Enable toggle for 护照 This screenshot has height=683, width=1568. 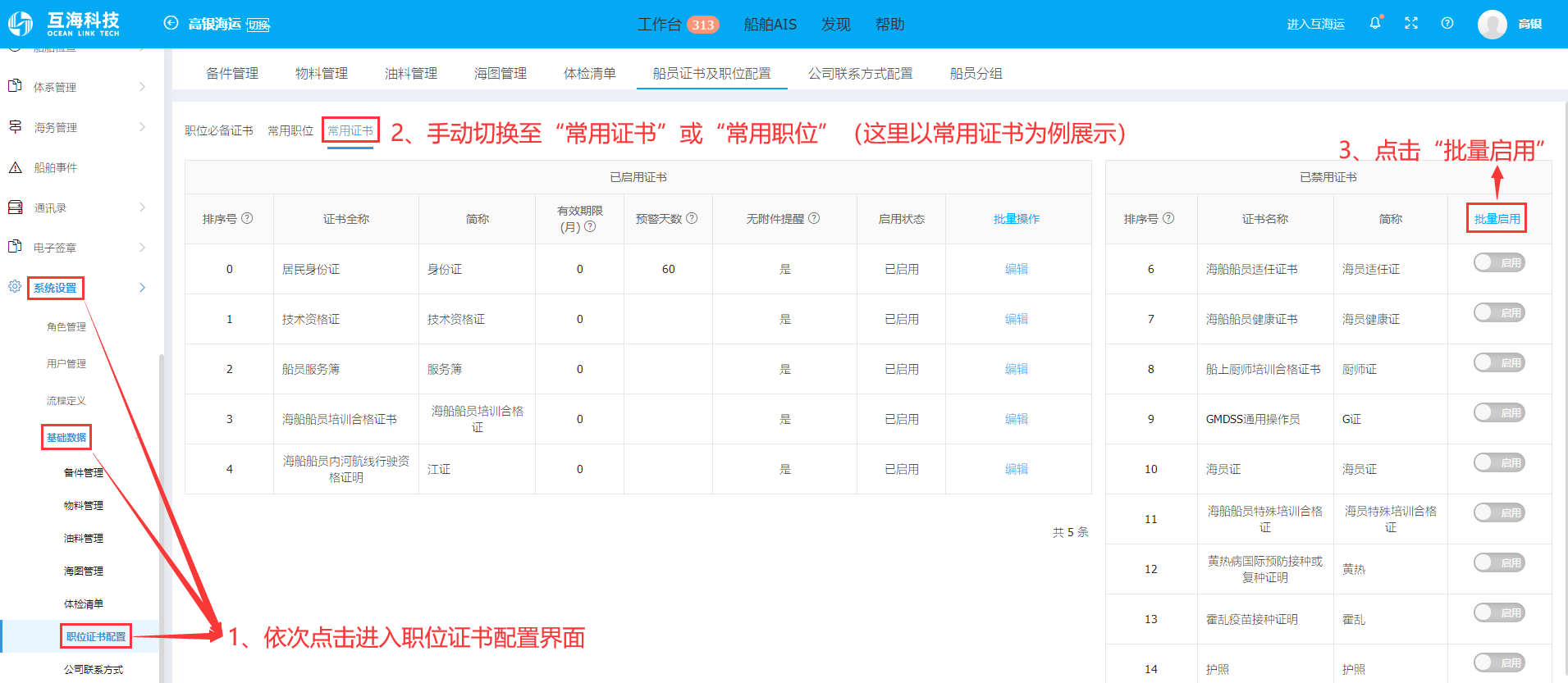coord(1499,663)
